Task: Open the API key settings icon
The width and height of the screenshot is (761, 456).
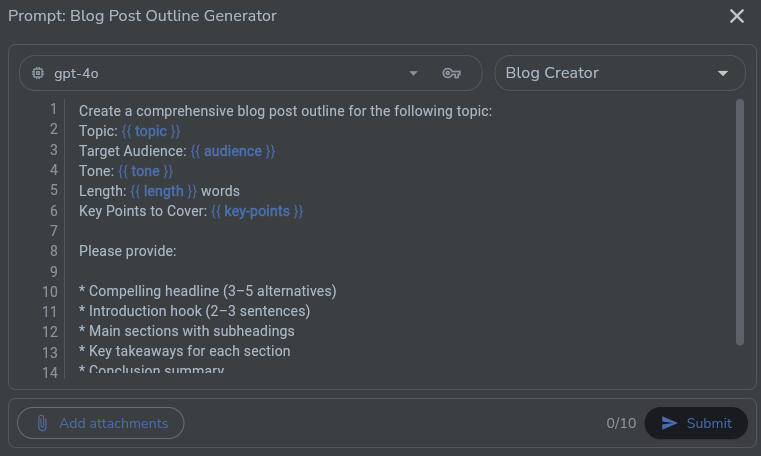Action: [x=451, y=73]
